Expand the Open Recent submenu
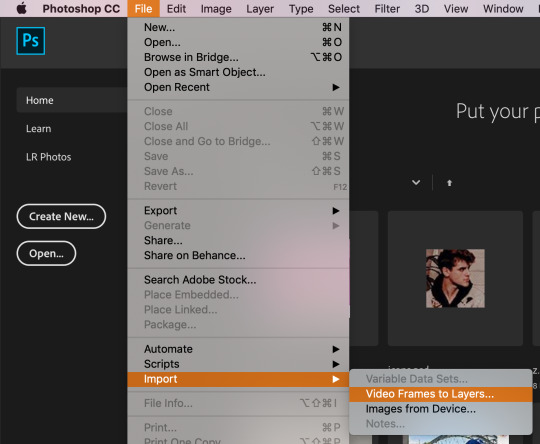Screen dimensions: 540x444 238,87
